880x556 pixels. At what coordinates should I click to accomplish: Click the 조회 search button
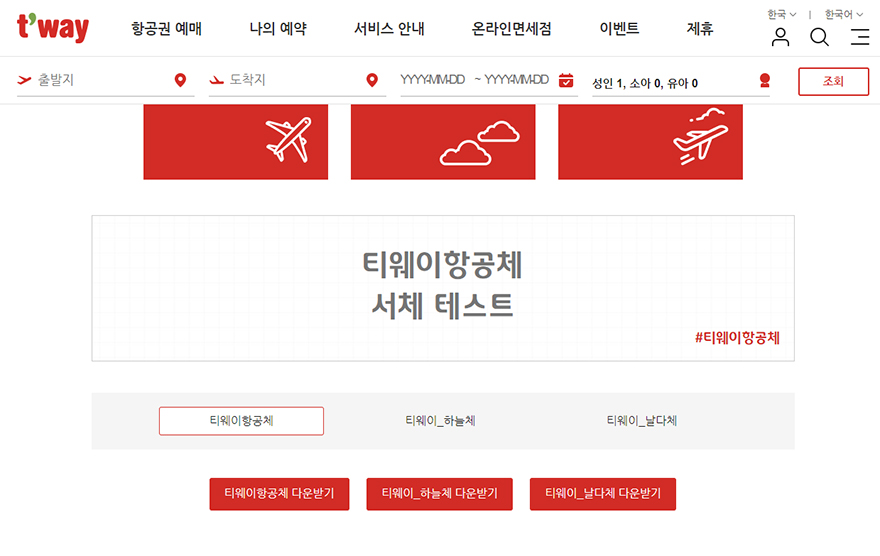tap(833, 81)
